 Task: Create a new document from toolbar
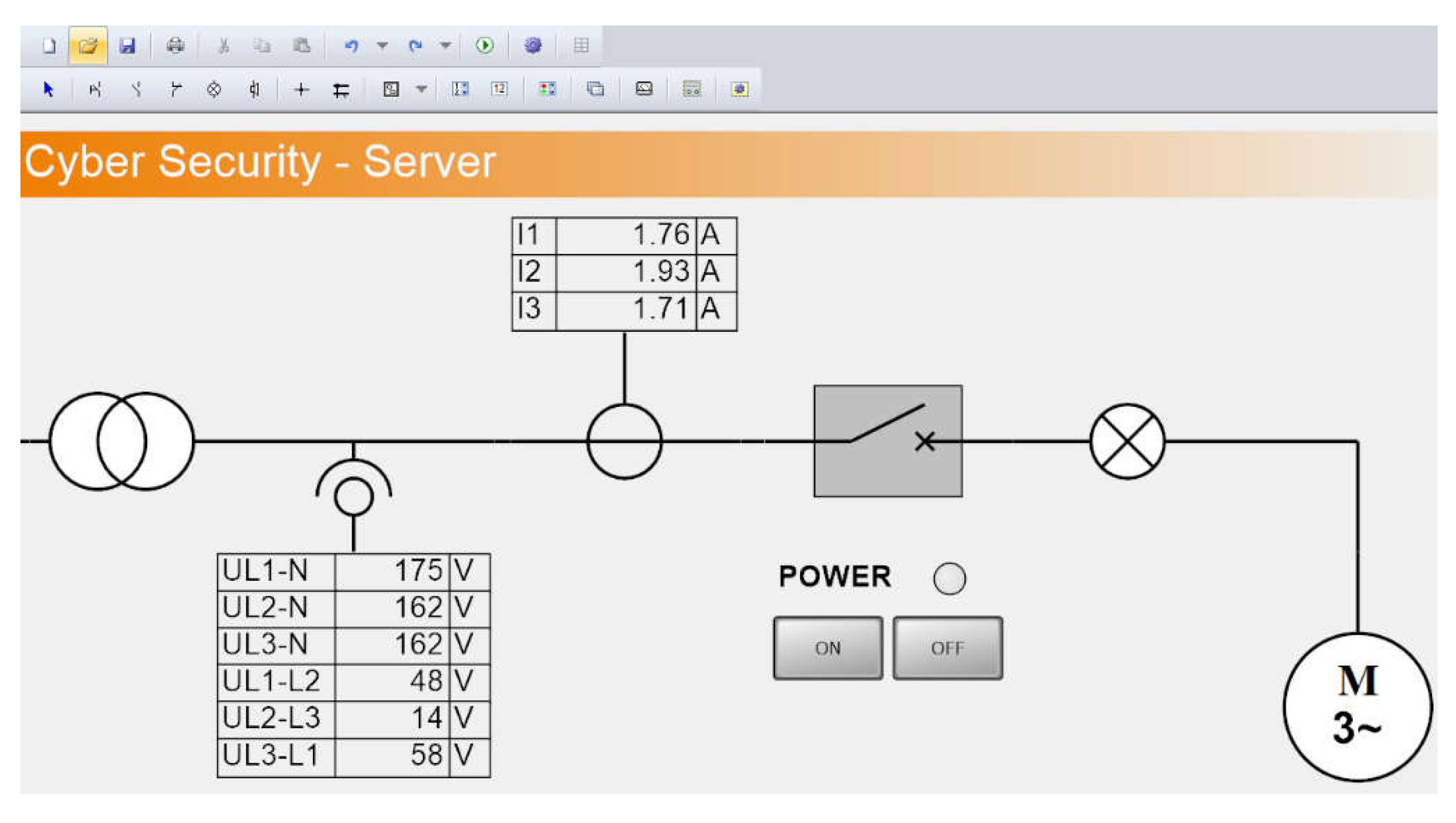(49, 45)
